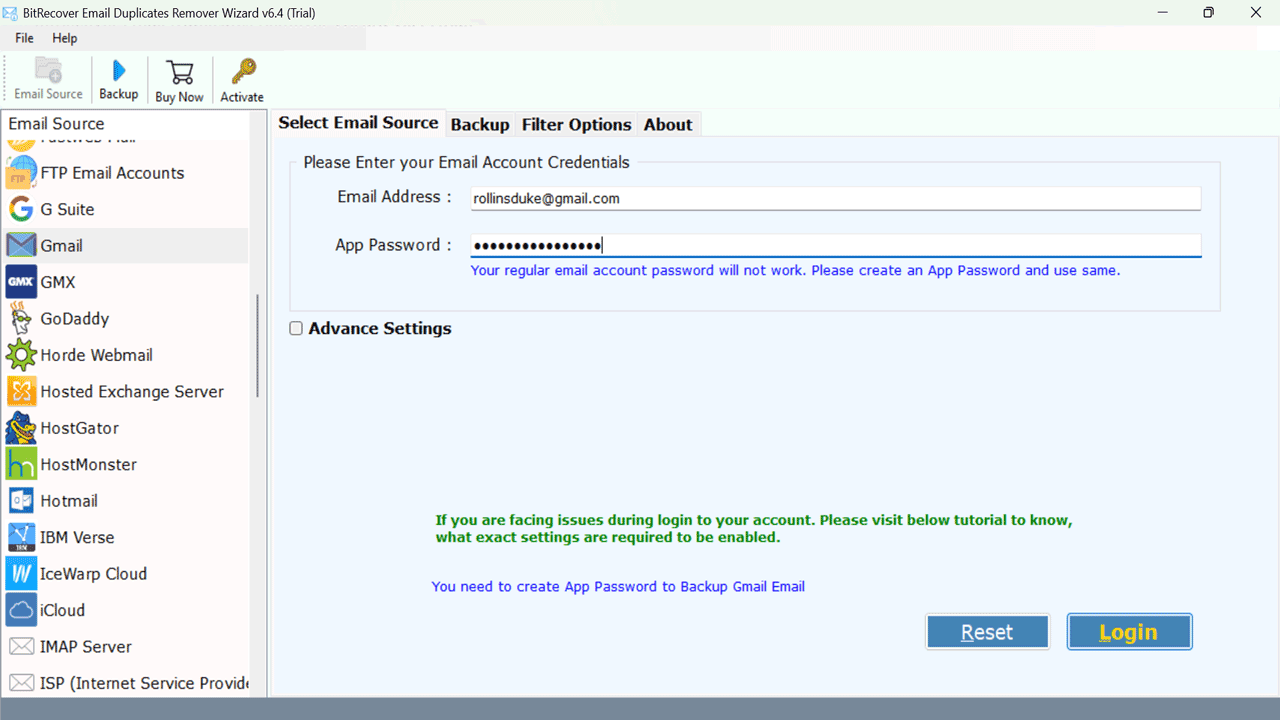1280x720 pixels.
Task: Click the Buy Now cart icon
Action: coord(180,72)
